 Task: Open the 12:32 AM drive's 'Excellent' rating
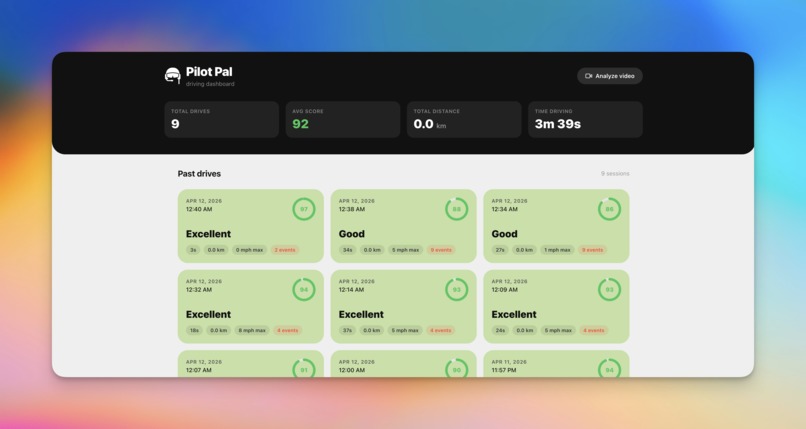pyautogui.click(x=208, y=314)
